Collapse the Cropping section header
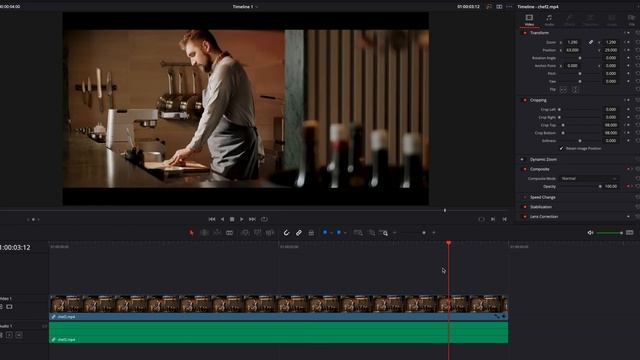The image size is (640, 360). [x=538, y=100]
